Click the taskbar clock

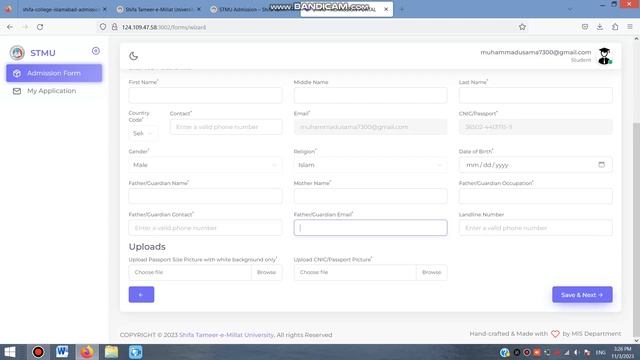[623, 352]
